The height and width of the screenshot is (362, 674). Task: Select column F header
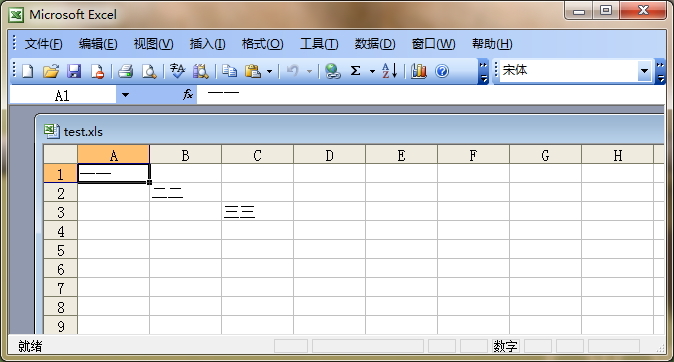click(473, 154)
